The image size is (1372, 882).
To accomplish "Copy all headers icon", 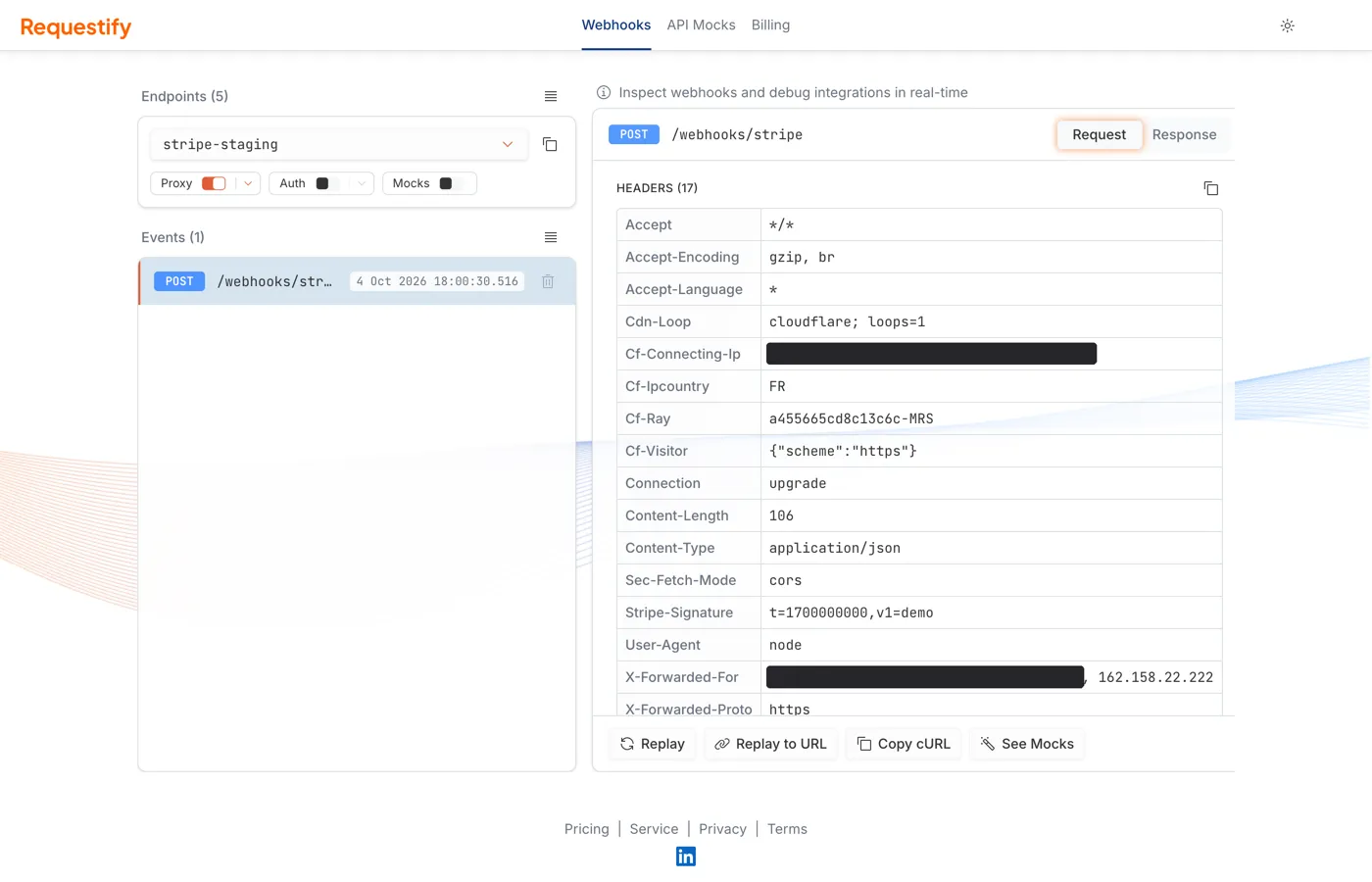I will [1210, 188].
